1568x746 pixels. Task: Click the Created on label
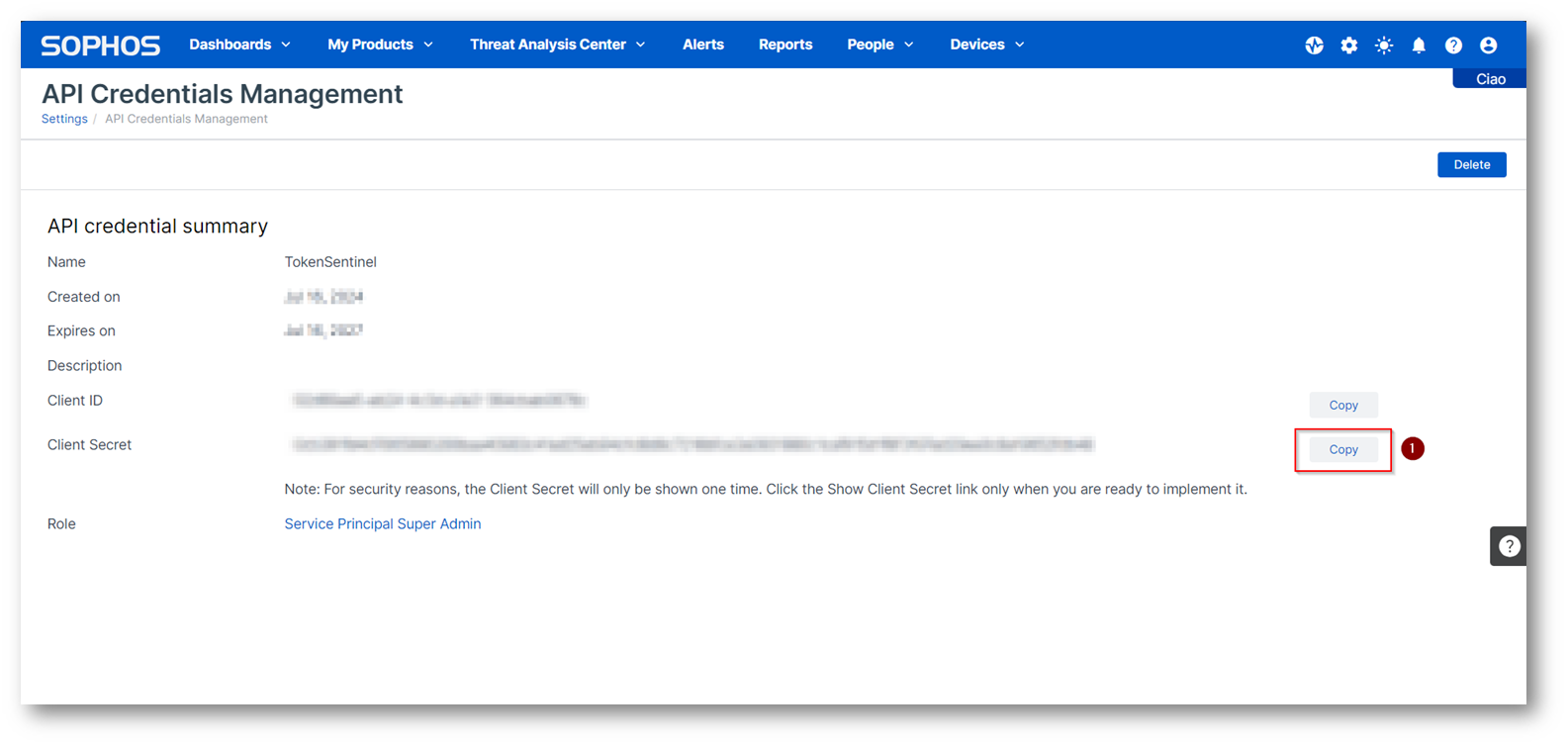(x=84, y=297)
